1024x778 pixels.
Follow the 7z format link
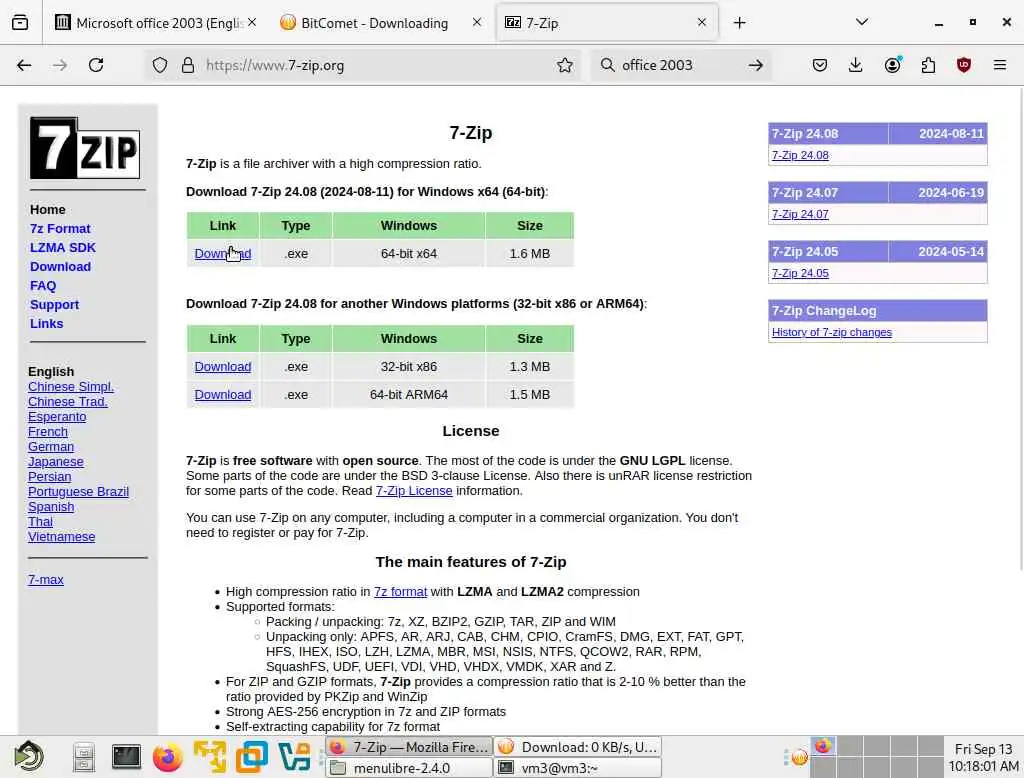pyautogui.click(x=400, y=591)
